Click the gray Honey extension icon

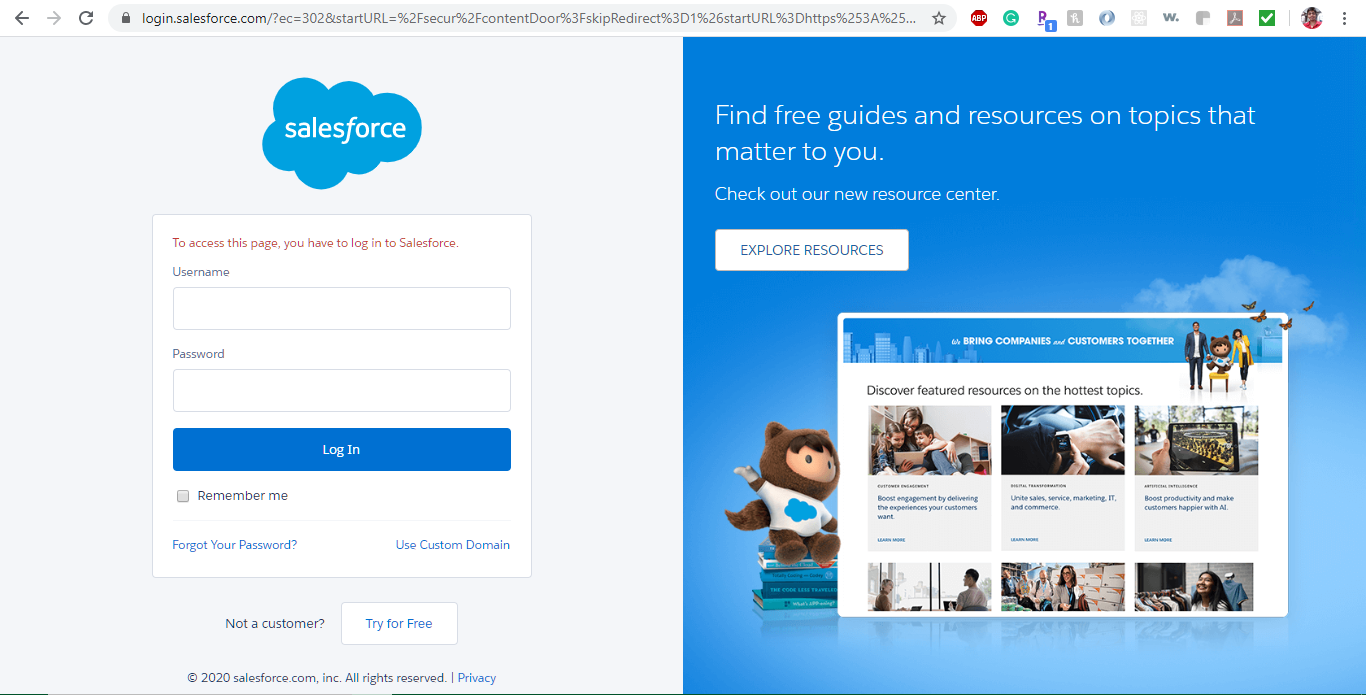tap(1075, 18)
